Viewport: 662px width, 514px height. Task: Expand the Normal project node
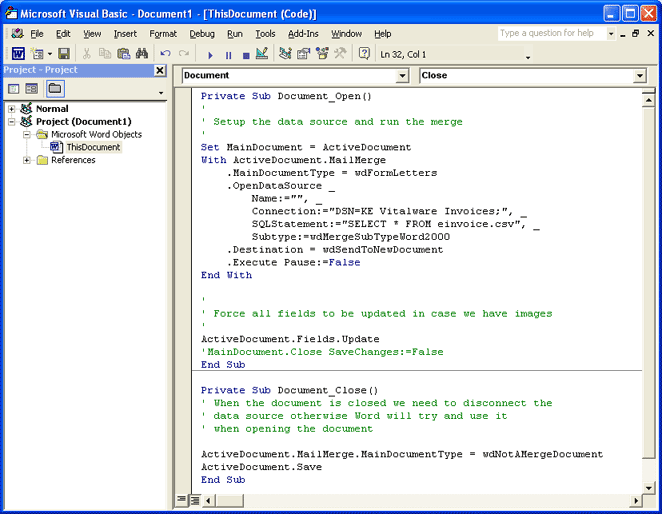11,109
